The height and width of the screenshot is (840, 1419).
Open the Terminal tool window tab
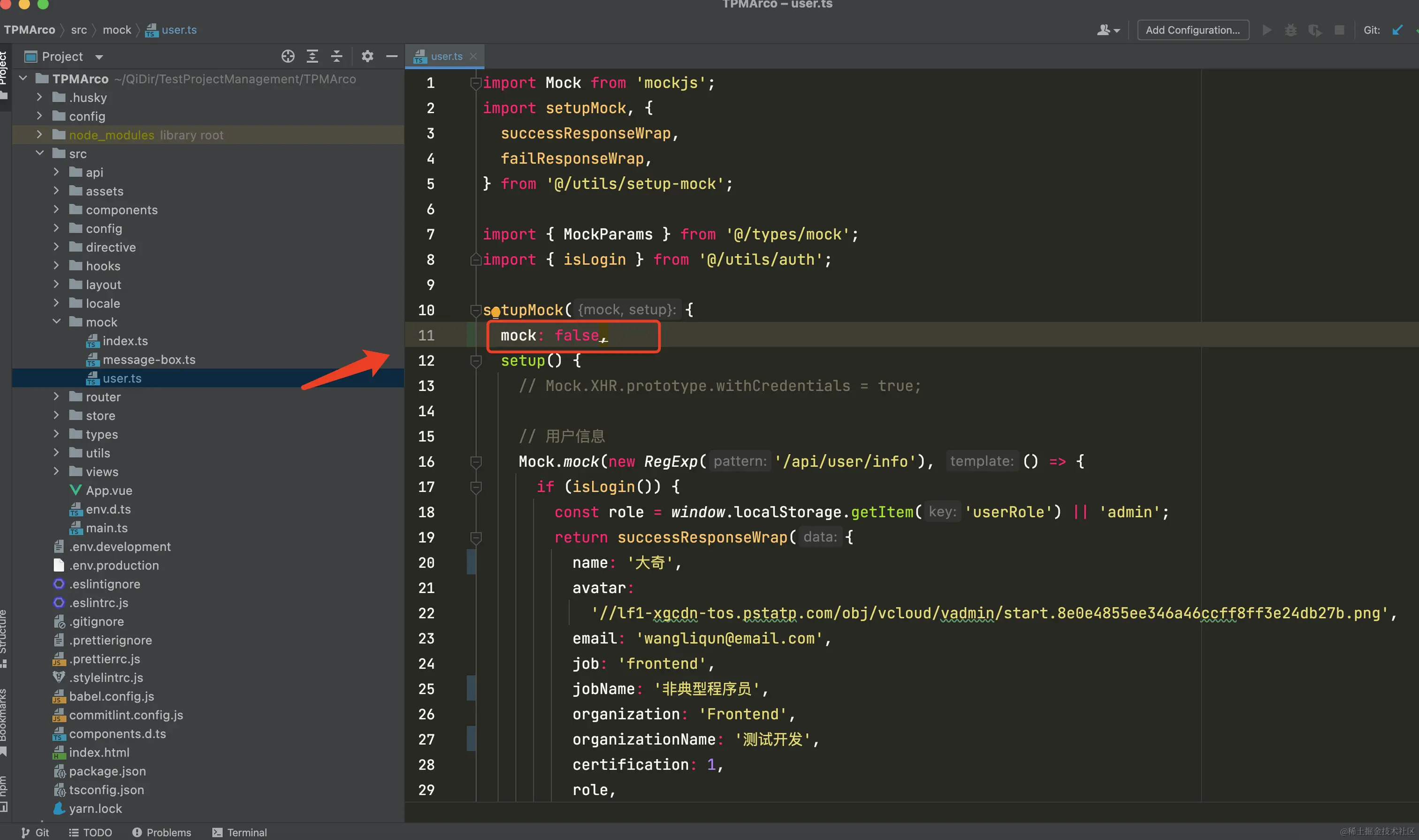click(239, 832)
